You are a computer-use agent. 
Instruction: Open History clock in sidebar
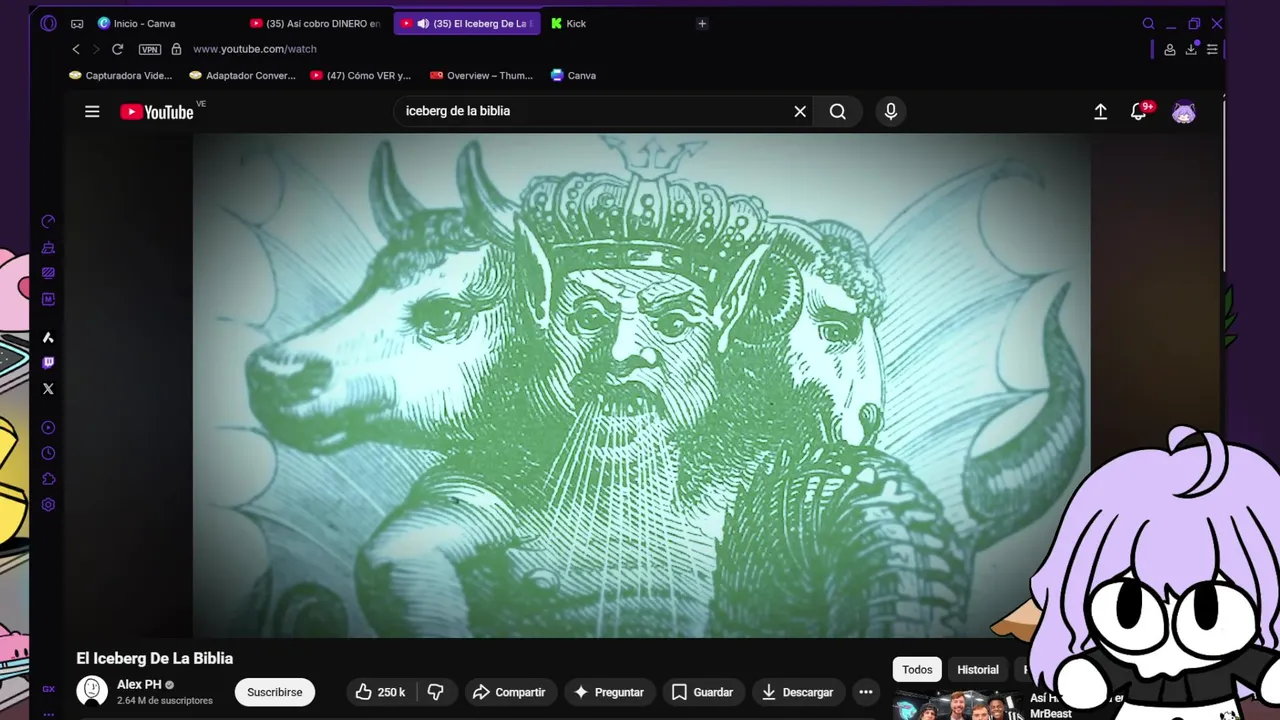pos(48,453)
